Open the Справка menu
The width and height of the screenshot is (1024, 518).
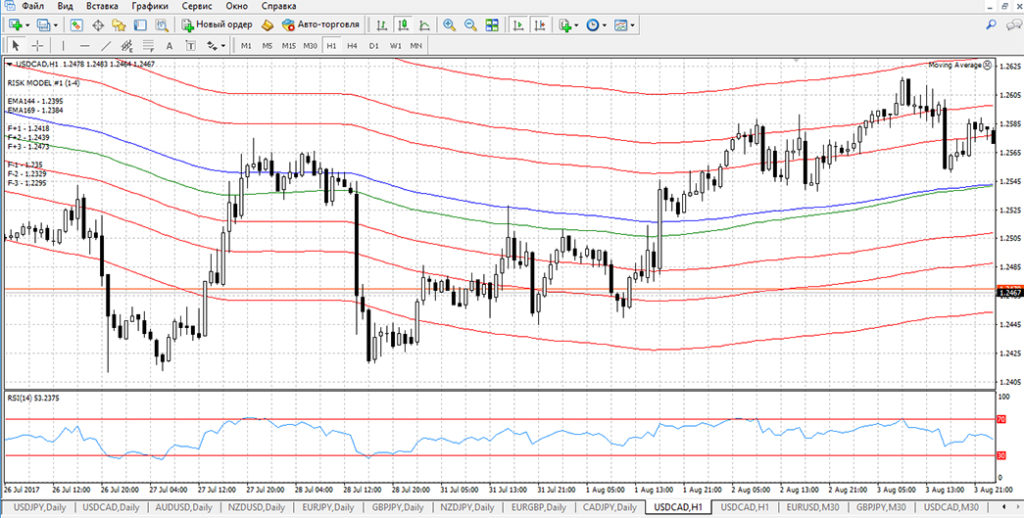[x=279, y=6]
